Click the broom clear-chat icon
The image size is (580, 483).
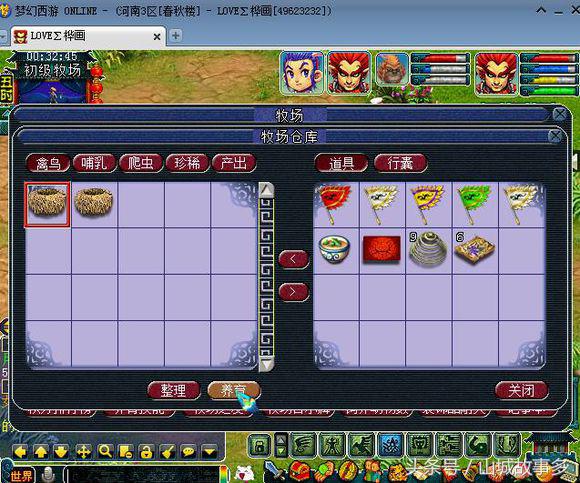168,451
